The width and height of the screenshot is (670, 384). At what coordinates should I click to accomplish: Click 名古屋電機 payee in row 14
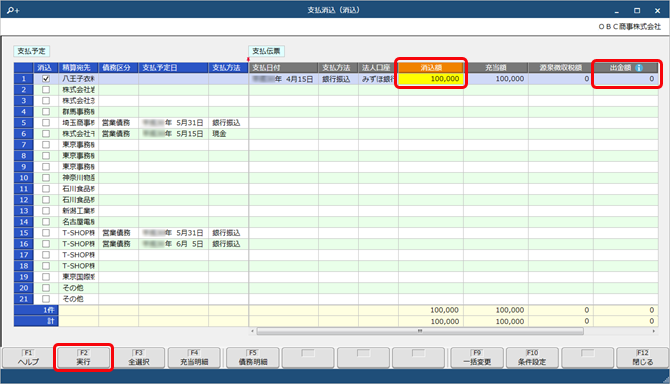78,222
